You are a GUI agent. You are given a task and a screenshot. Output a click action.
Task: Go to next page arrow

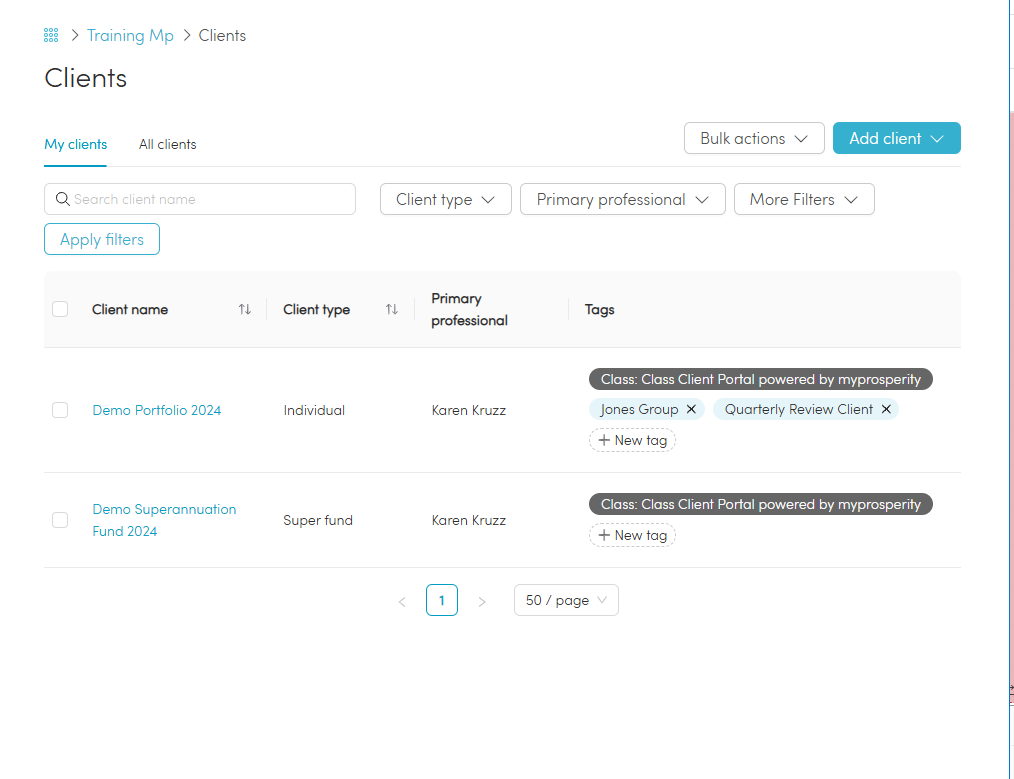[x=482, y=601]
